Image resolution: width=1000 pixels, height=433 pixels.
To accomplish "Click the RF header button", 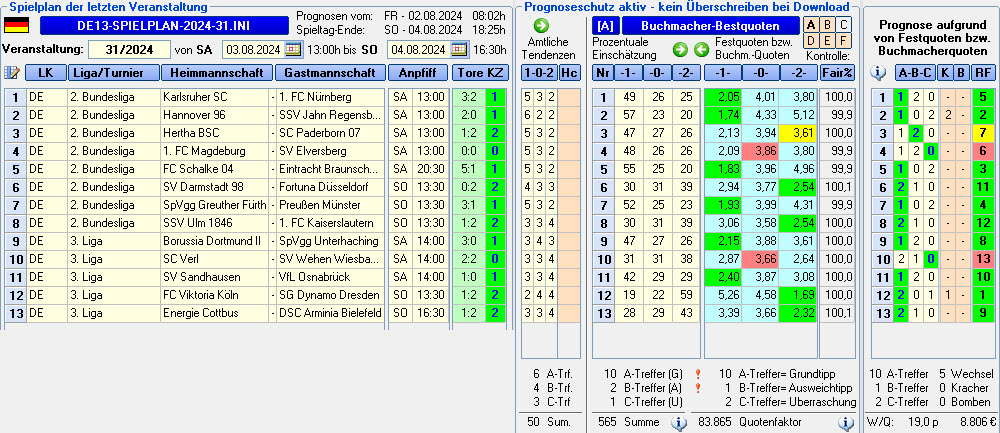I will (x=982, y=73).
